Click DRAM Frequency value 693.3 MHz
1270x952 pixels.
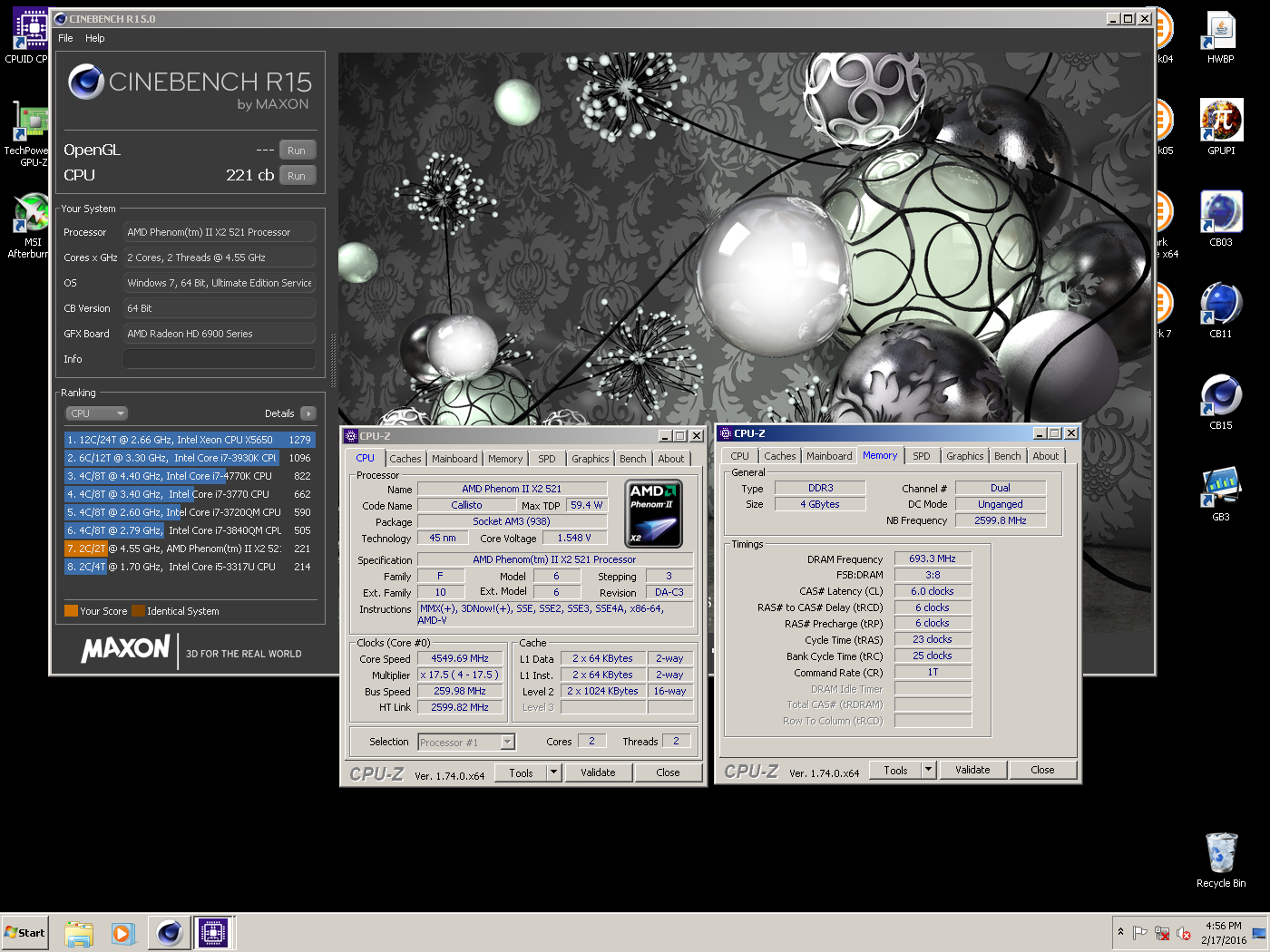coord(933,559)
